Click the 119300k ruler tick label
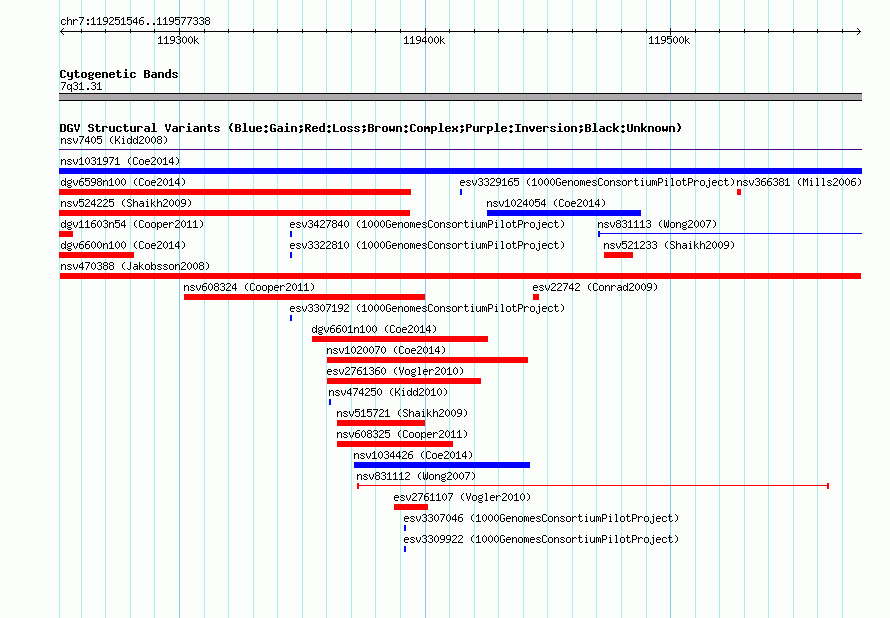 [178, 40]
